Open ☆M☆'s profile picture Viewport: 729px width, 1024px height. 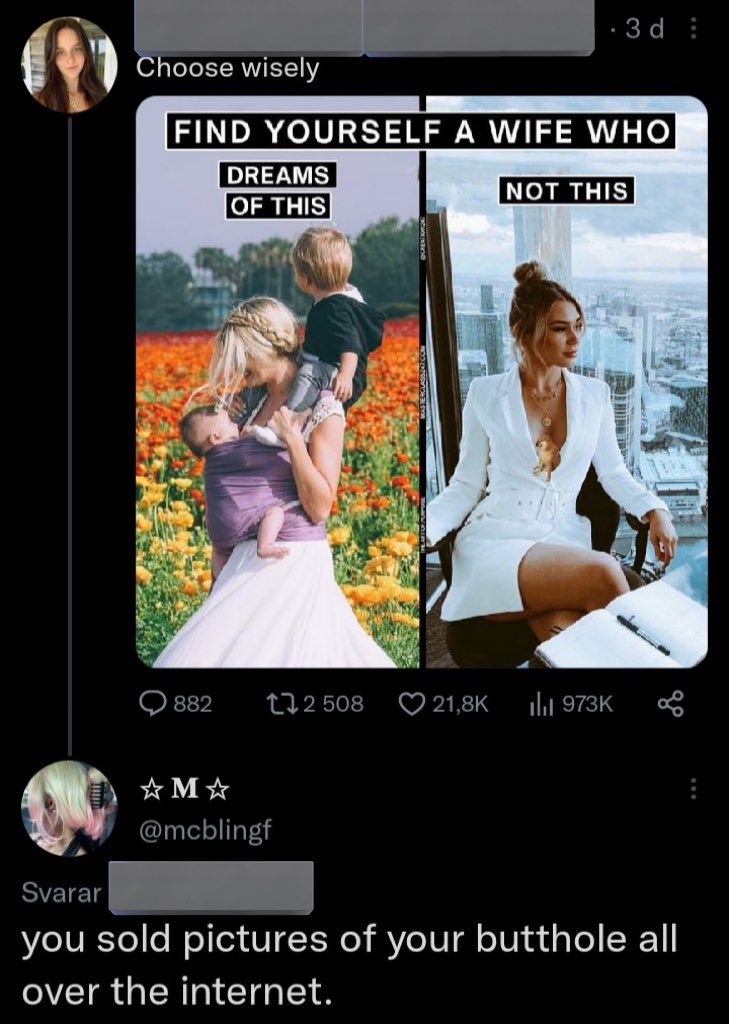[69, 808]
